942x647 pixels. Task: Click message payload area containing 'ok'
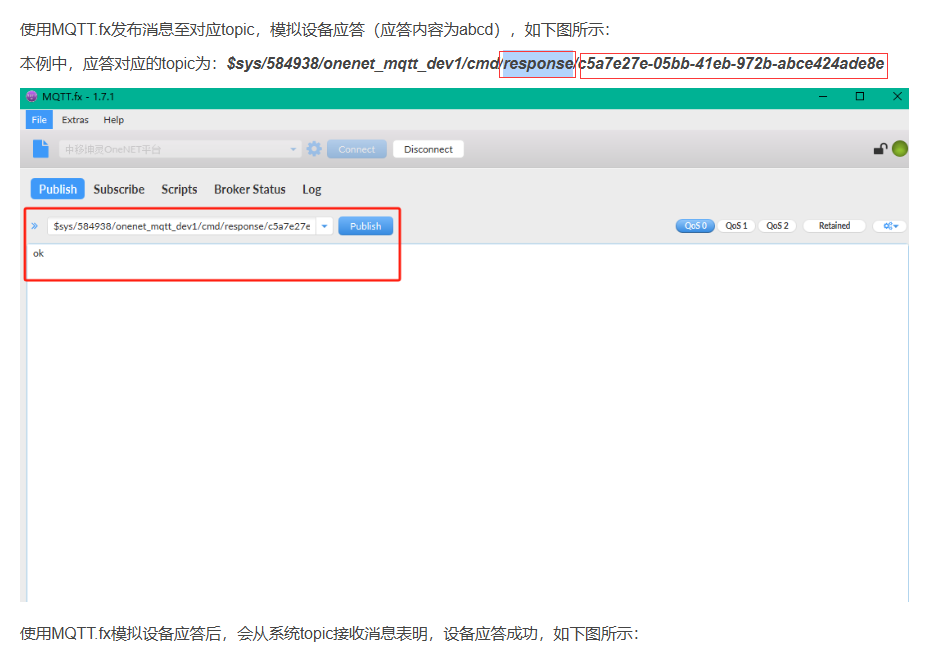click(467, 421)
